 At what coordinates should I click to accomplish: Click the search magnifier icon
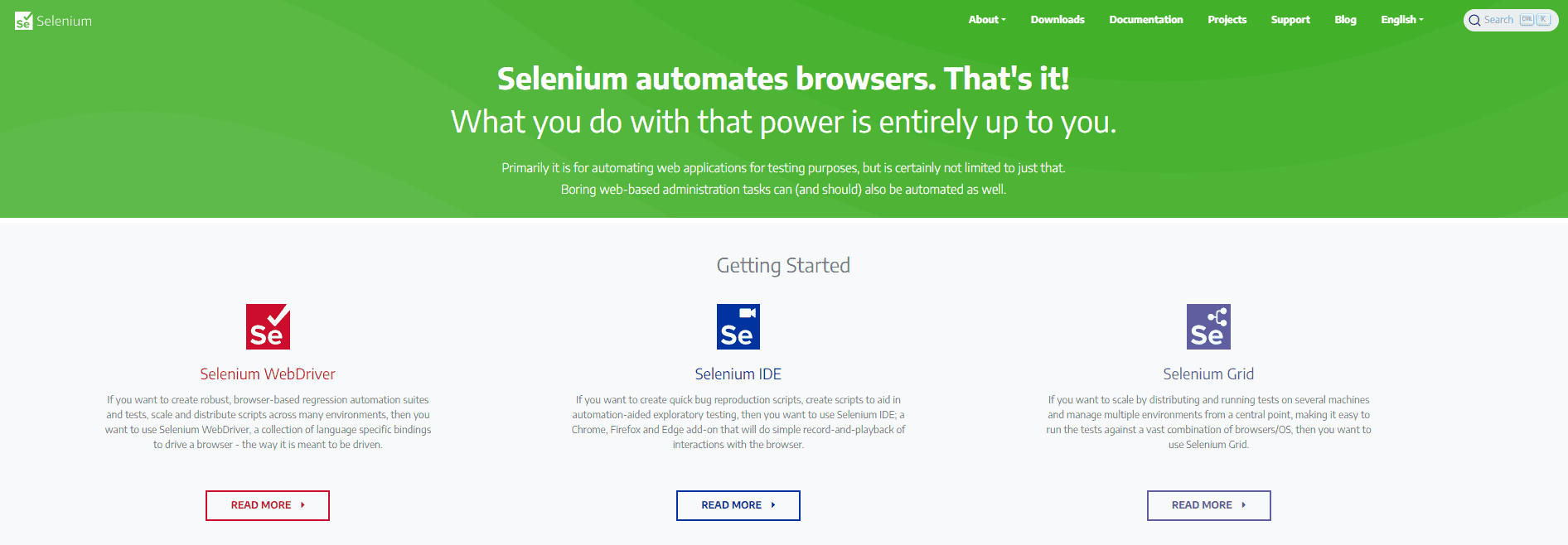pyautogui.click(x=1474, y=21)
